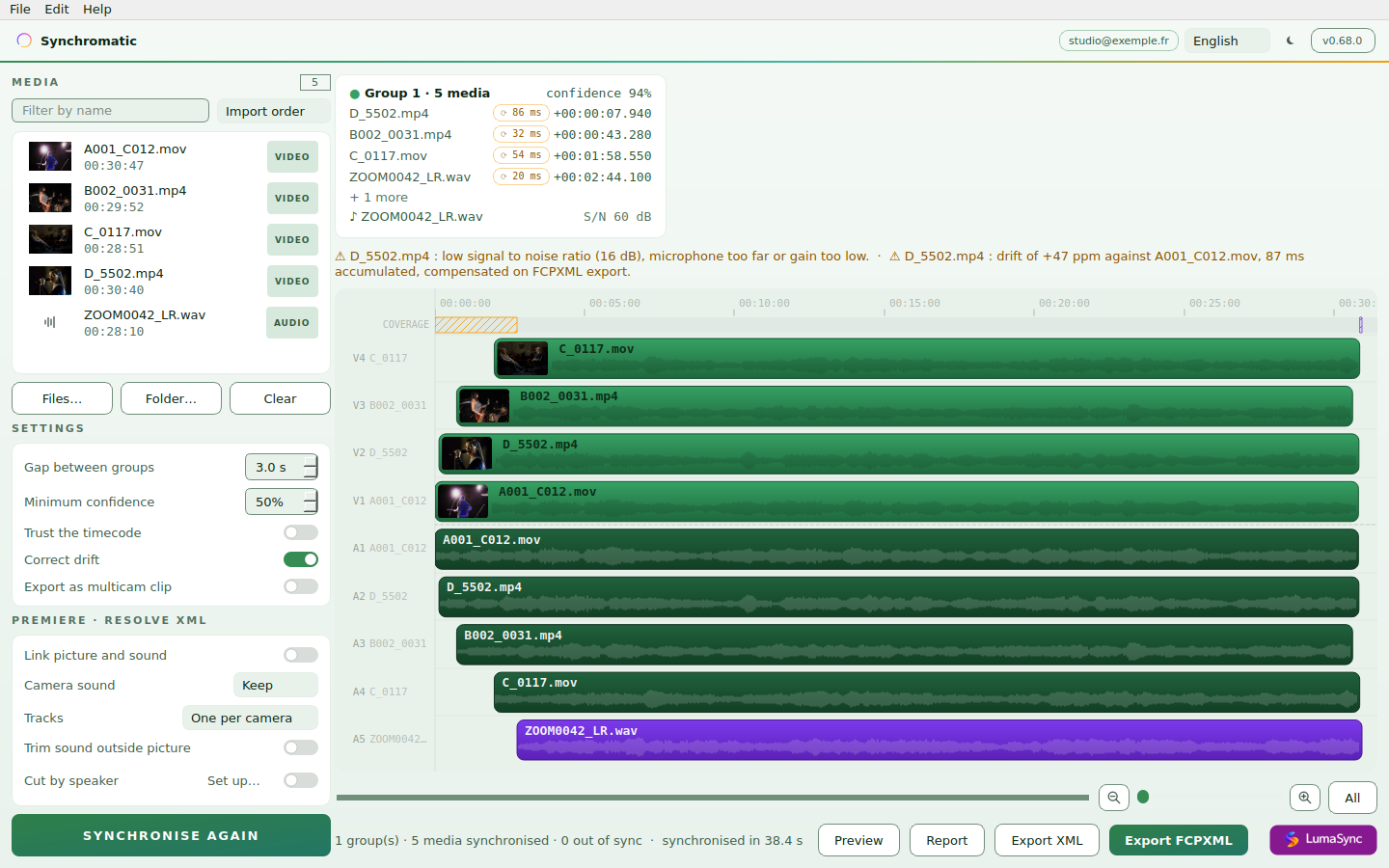Click the Minimum confidence stepper arrows

(311, 502)
